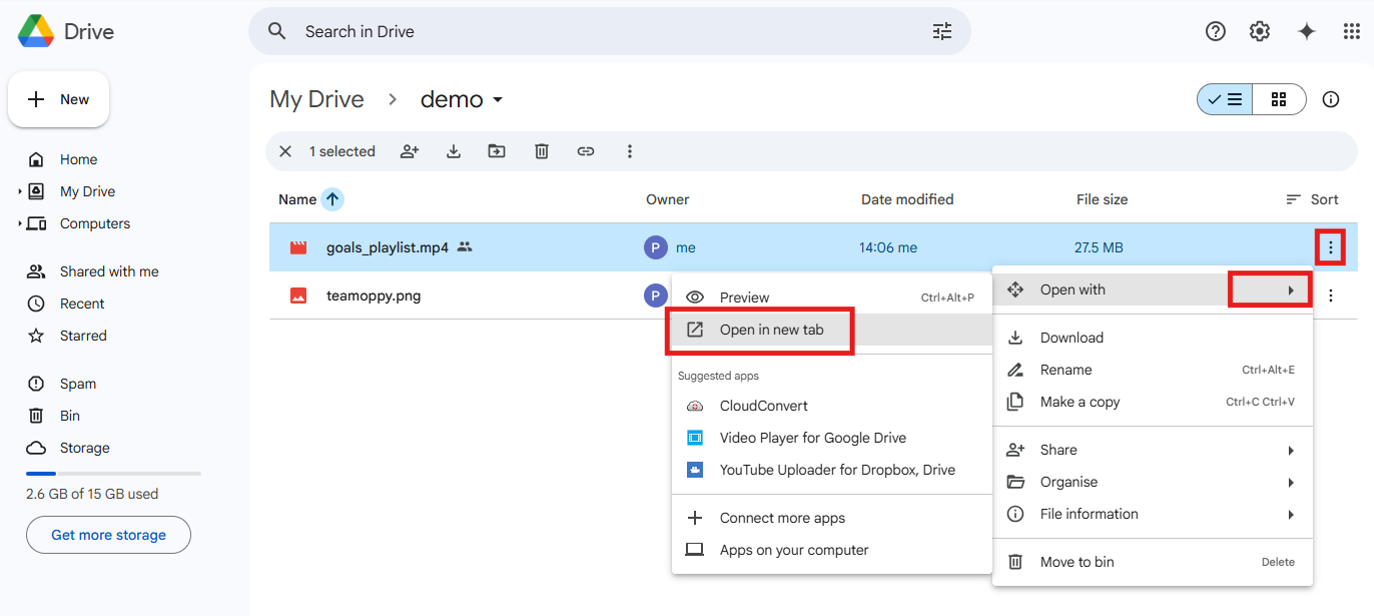Toggle Name column sort direction arrow
Screen dimensions: 1374x616
pos(332,200)
